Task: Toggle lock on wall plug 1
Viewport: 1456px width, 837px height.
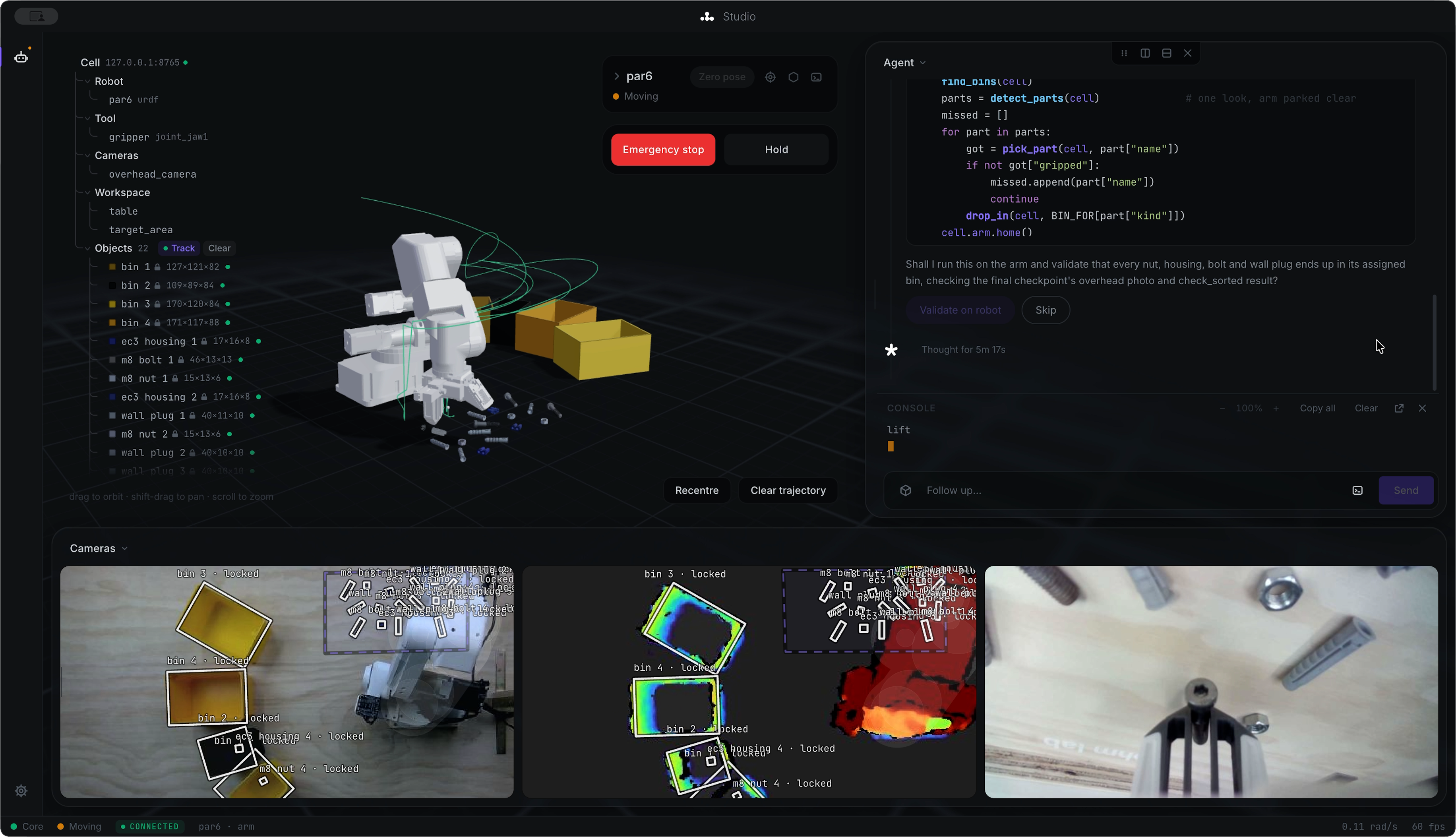Action: click(x=192, y=416)
